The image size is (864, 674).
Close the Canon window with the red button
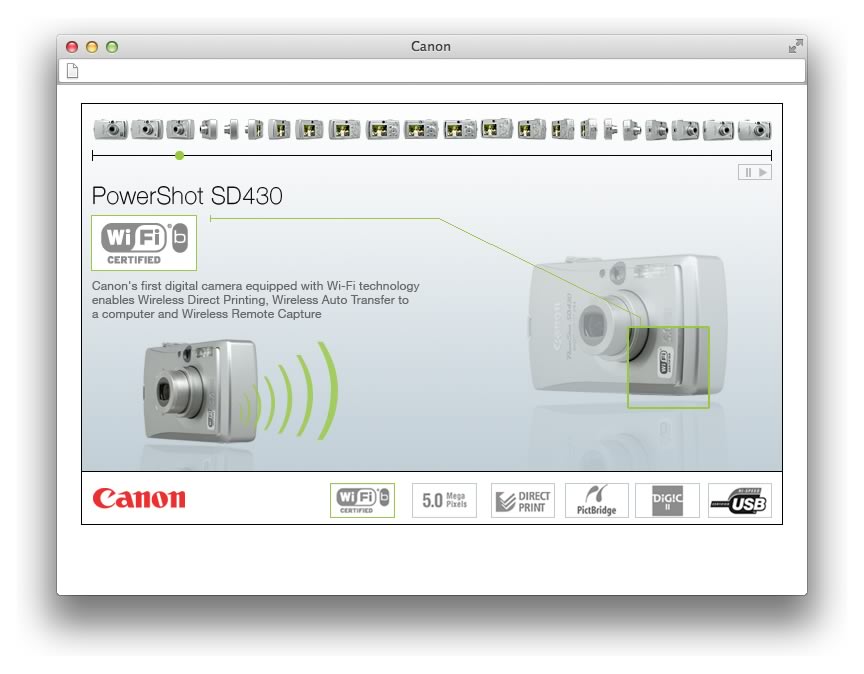click(72, 47)
